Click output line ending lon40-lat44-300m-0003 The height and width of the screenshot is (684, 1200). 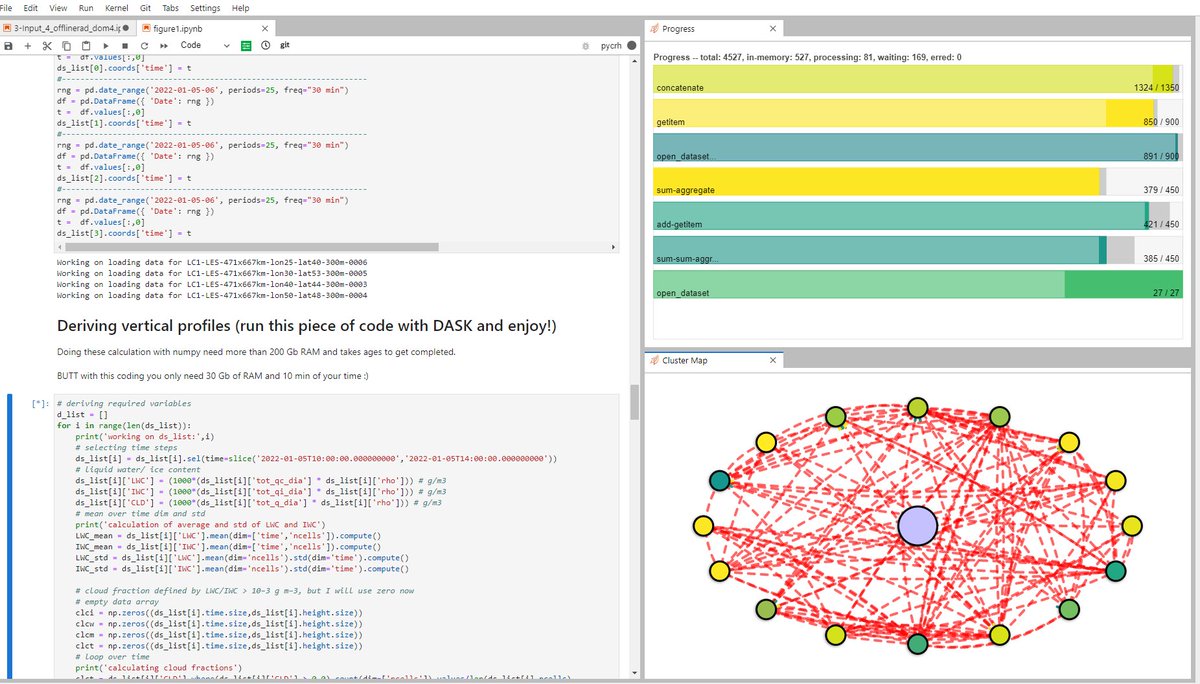pos(212,285)
